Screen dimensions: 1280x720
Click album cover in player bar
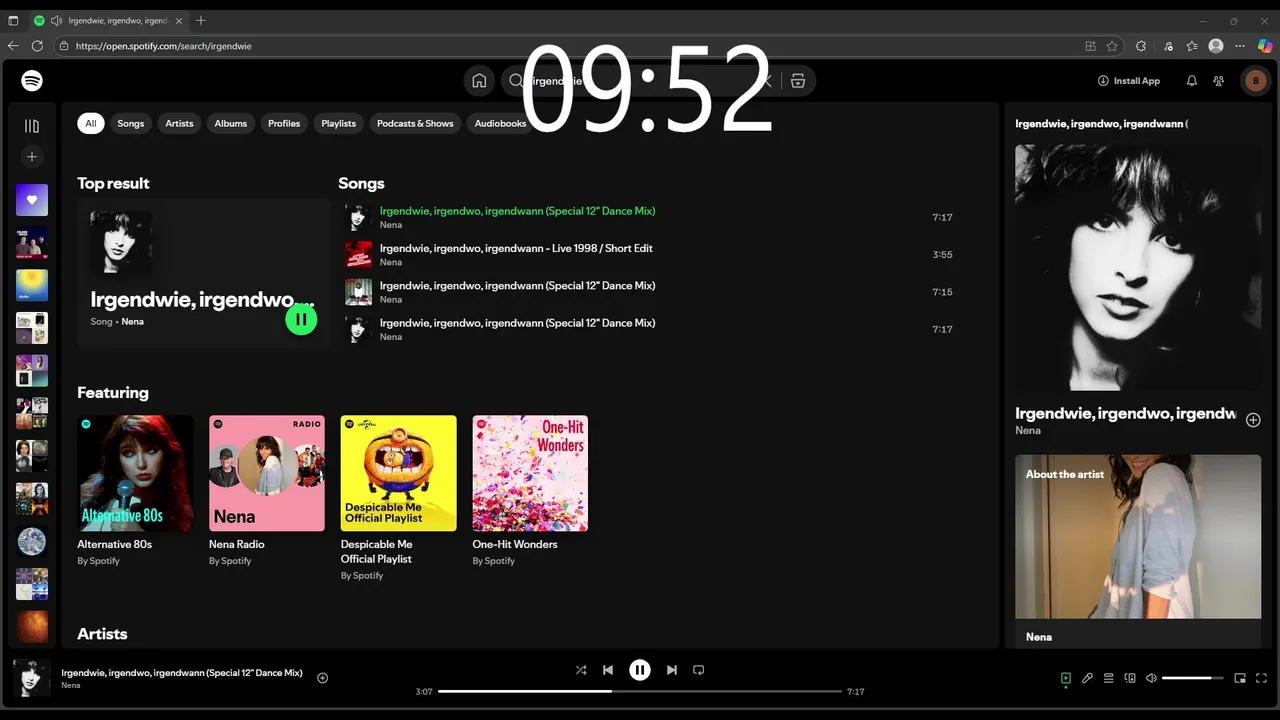pos(31,678)
